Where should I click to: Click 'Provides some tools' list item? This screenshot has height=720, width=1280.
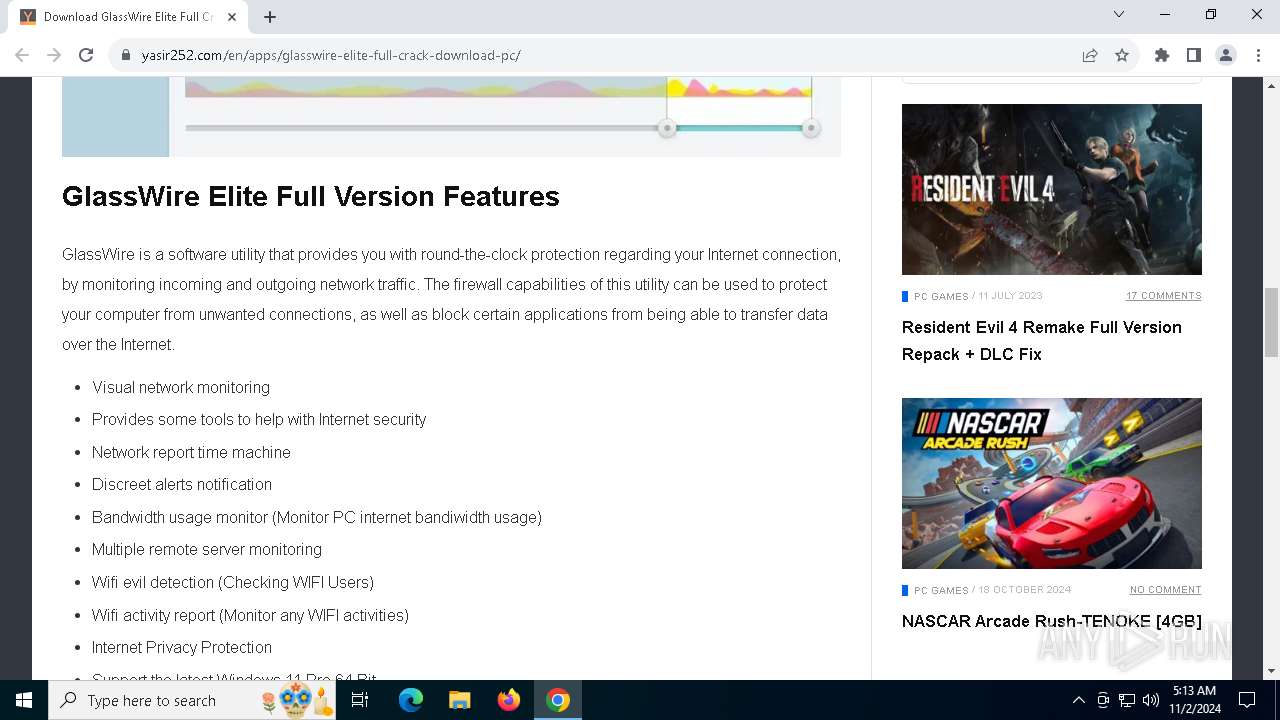[x=259, y=419]
